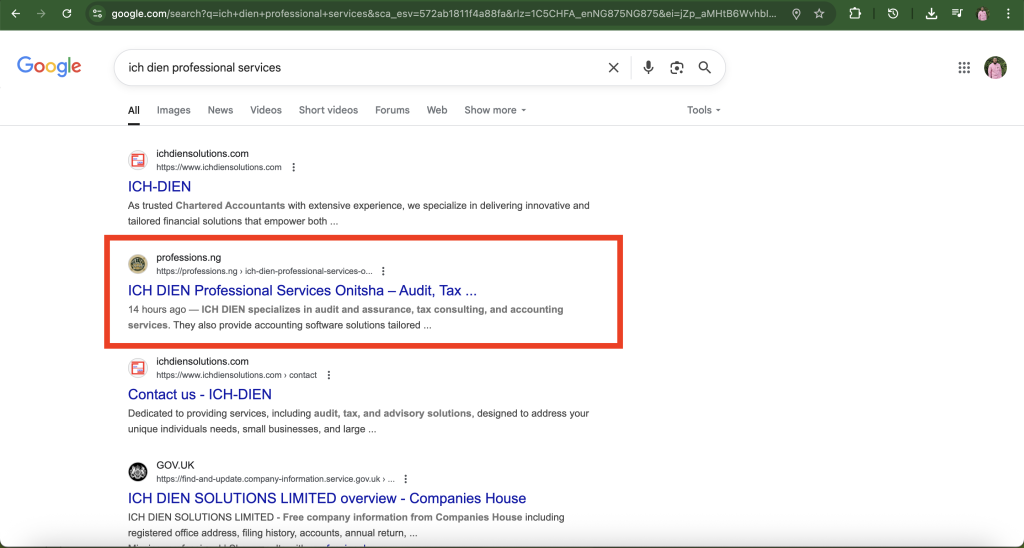1024x548 pixels.
Task: Open more options for GOV.UK result
Action: pos(406,479)
